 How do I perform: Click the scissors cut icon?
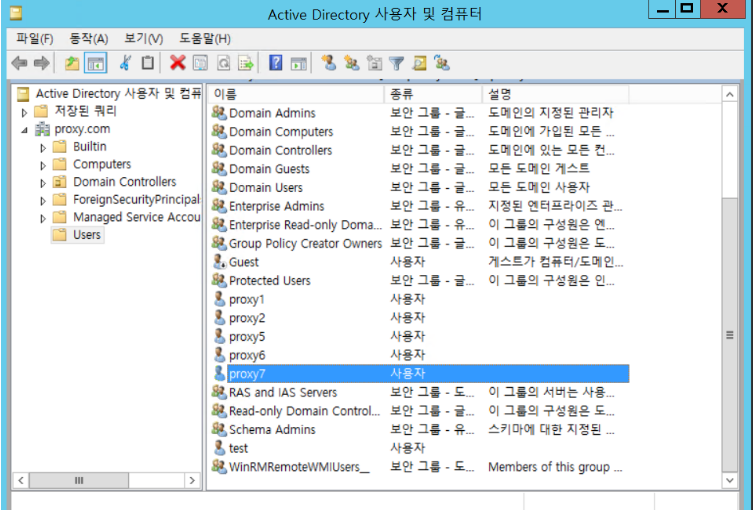click(x=125, y=63)
